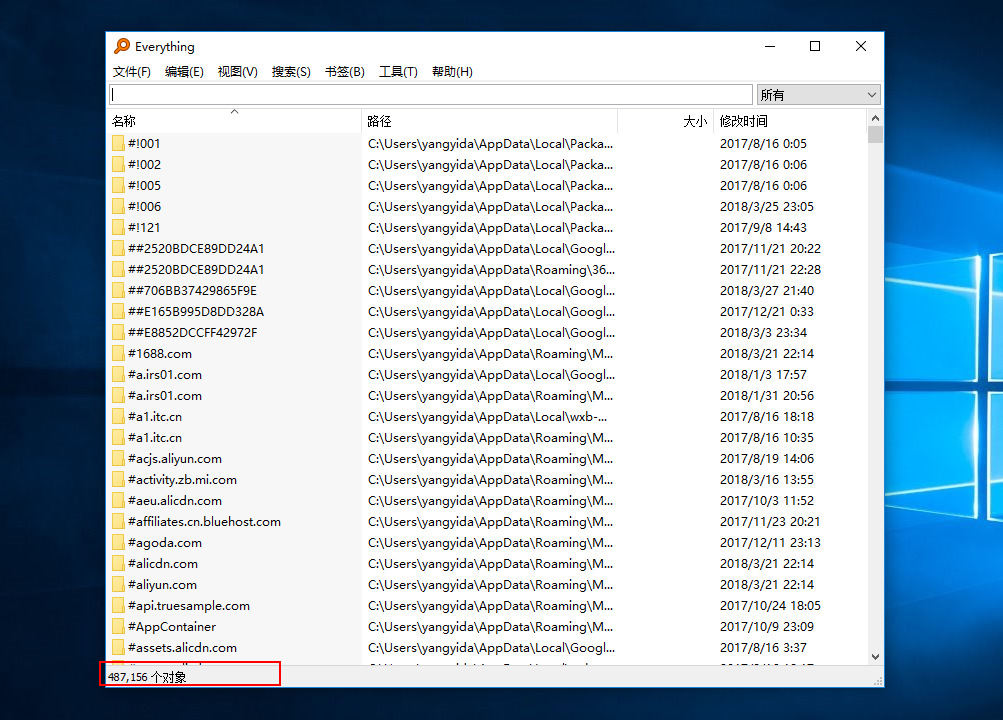The image size is (1003, 720).
Task: Open the 视图(V) menu
Action: [x=237, y=72]
